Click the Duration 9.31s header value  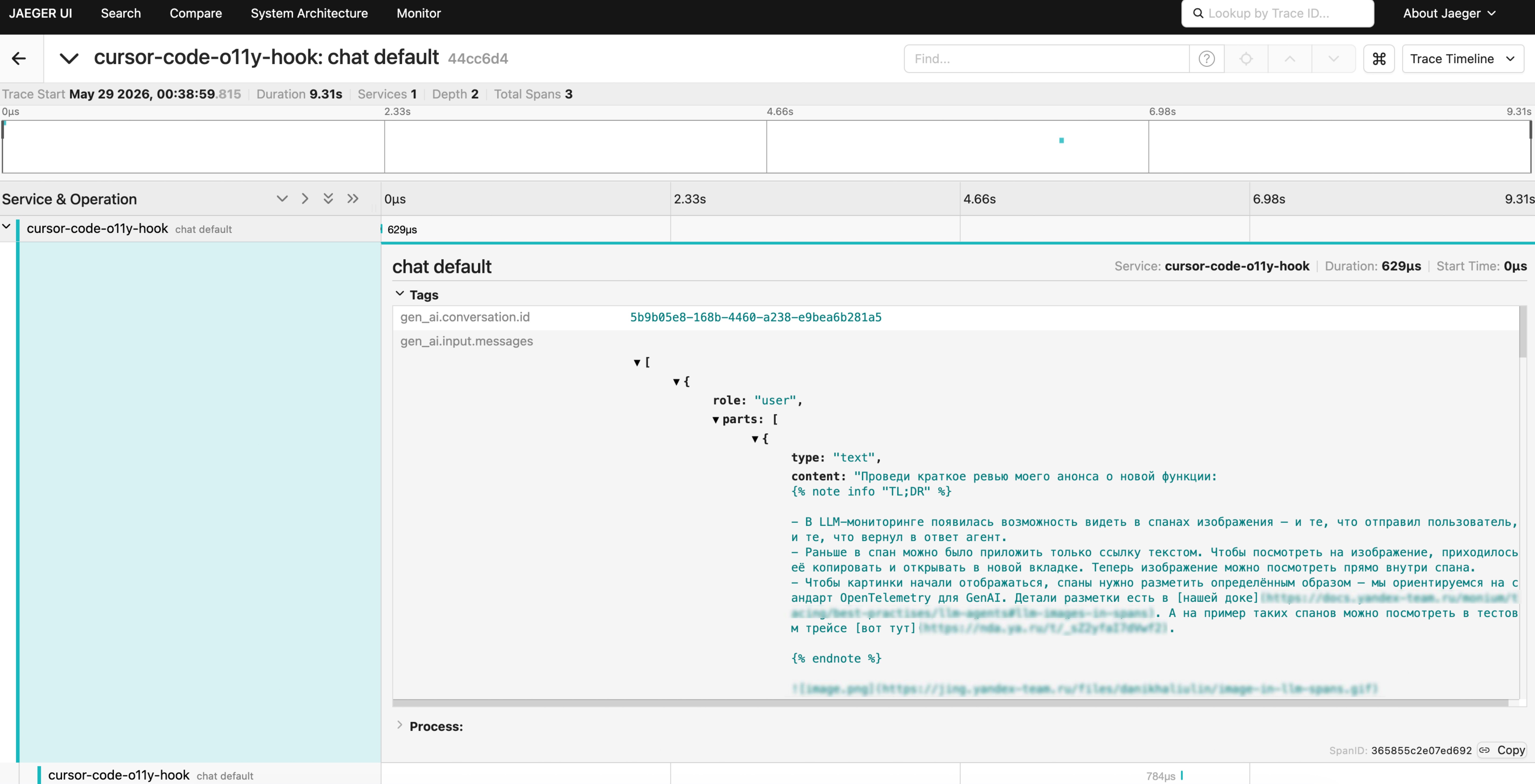coord(325,94)
